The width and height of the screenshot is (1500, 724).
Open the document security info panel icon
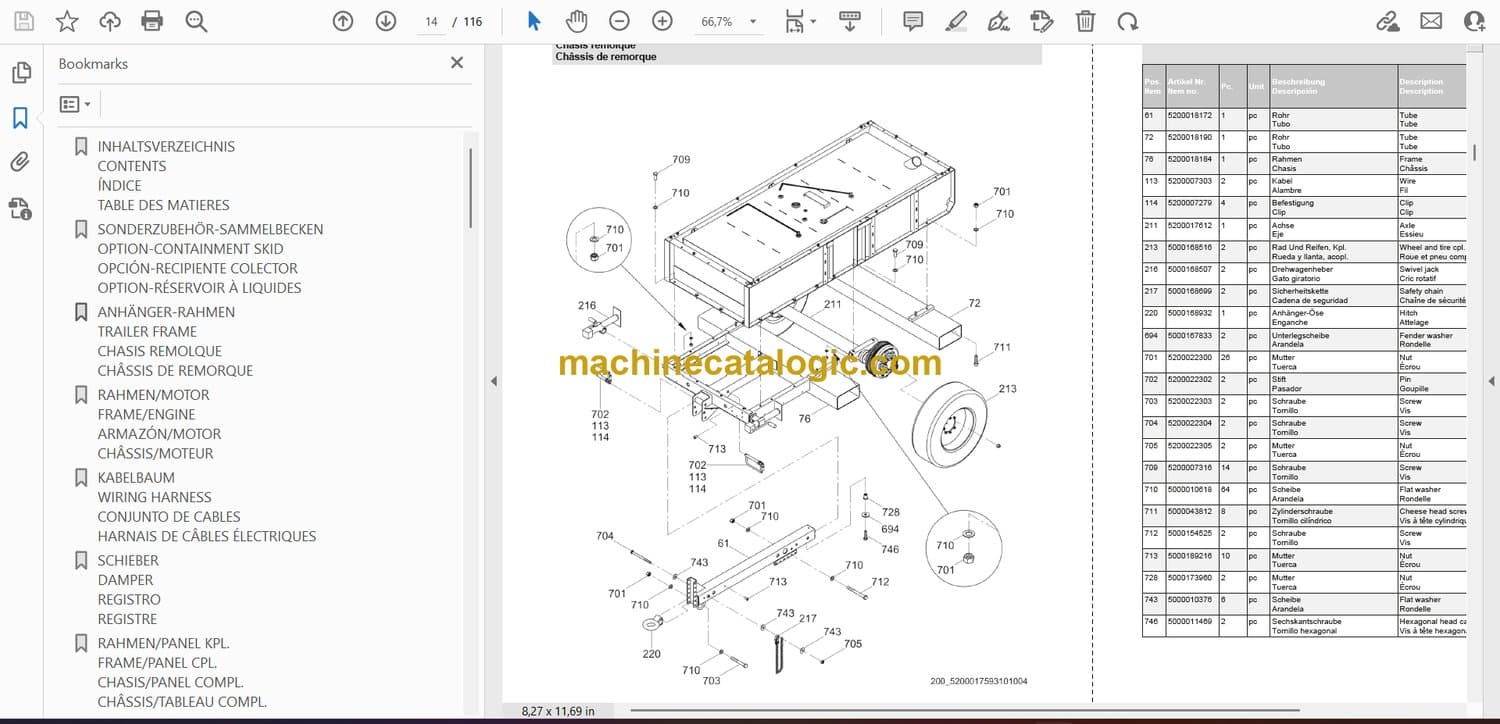20,208
